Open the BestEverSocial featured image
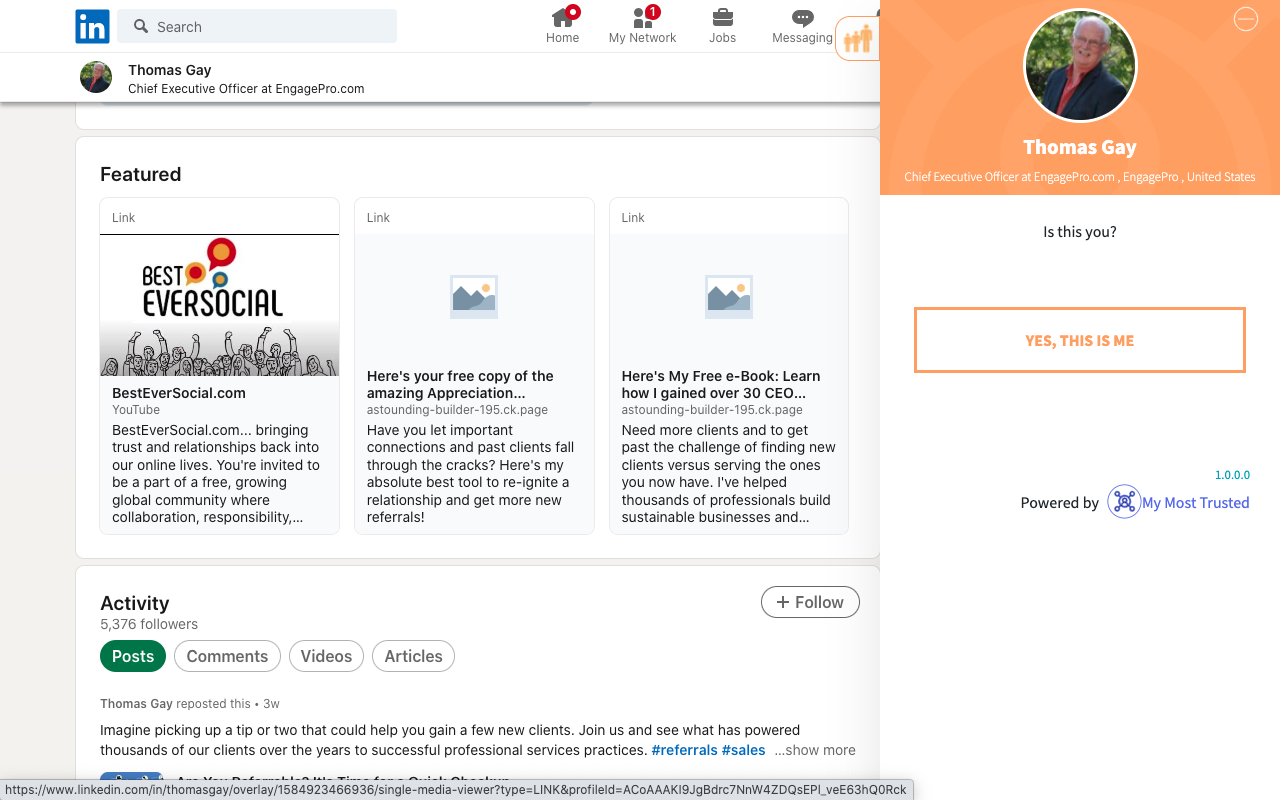1280x800 pixels. pos(219,305)
